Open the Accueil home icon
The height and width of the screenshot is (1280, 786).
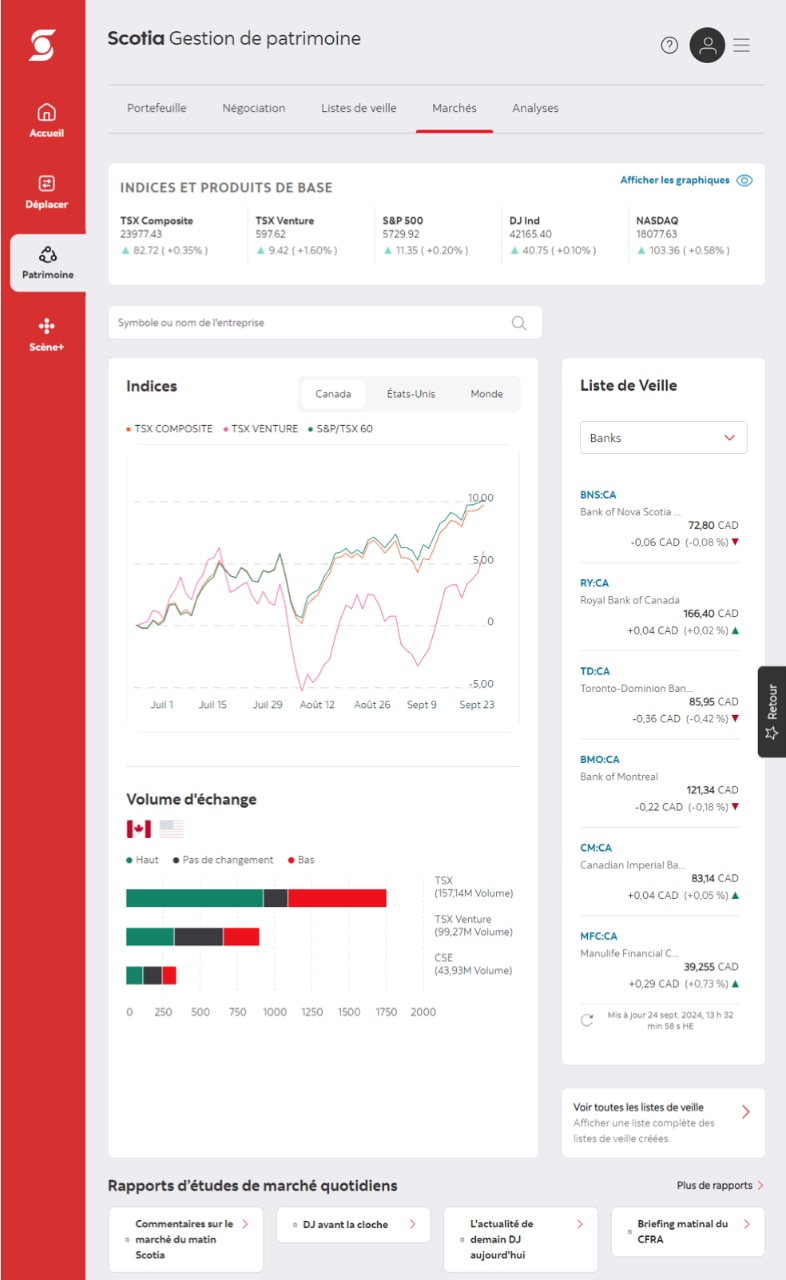(46, 113)
